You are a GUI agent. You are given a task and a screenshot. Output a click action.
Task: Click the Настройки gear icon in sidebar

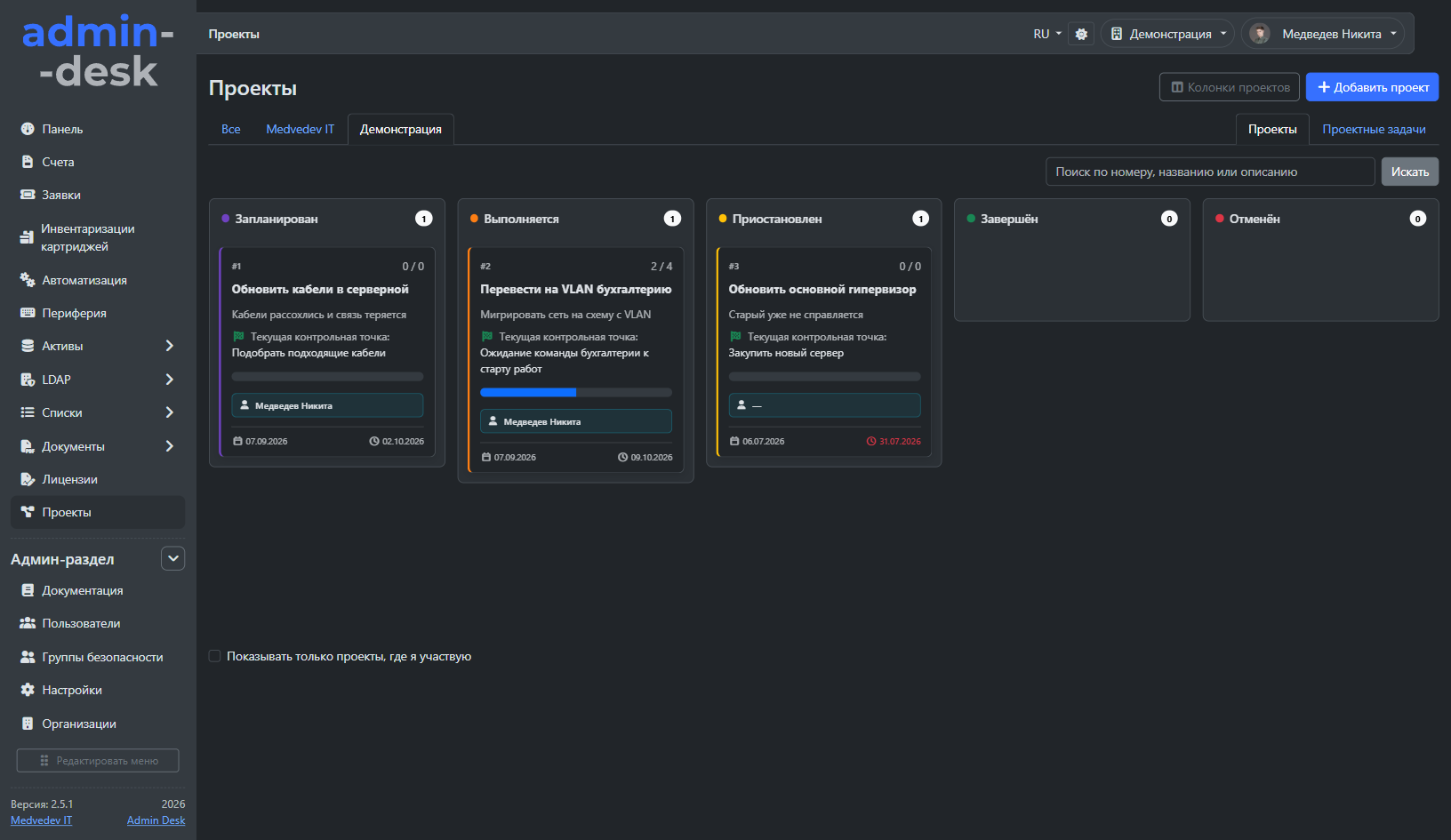coord(28,690)
